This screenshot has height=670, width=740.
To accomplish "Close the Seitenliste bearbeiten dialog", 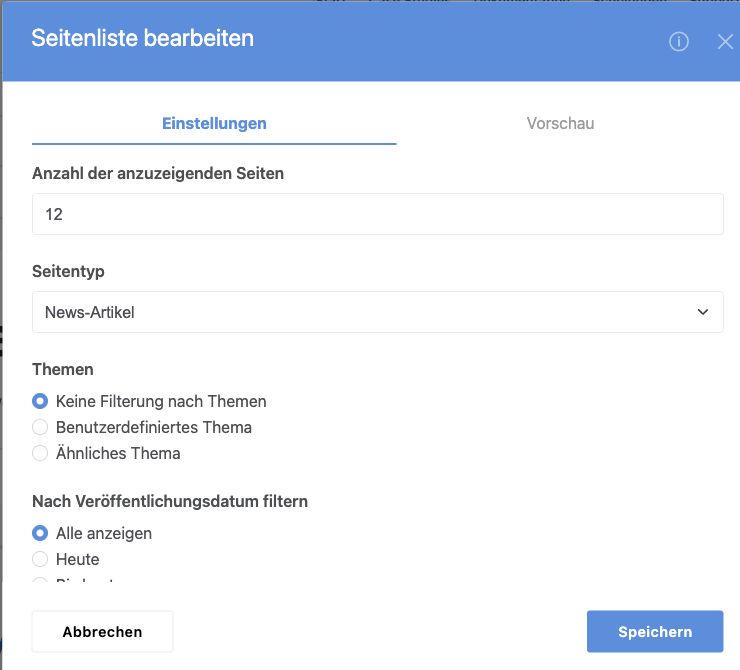I will 725,42.
